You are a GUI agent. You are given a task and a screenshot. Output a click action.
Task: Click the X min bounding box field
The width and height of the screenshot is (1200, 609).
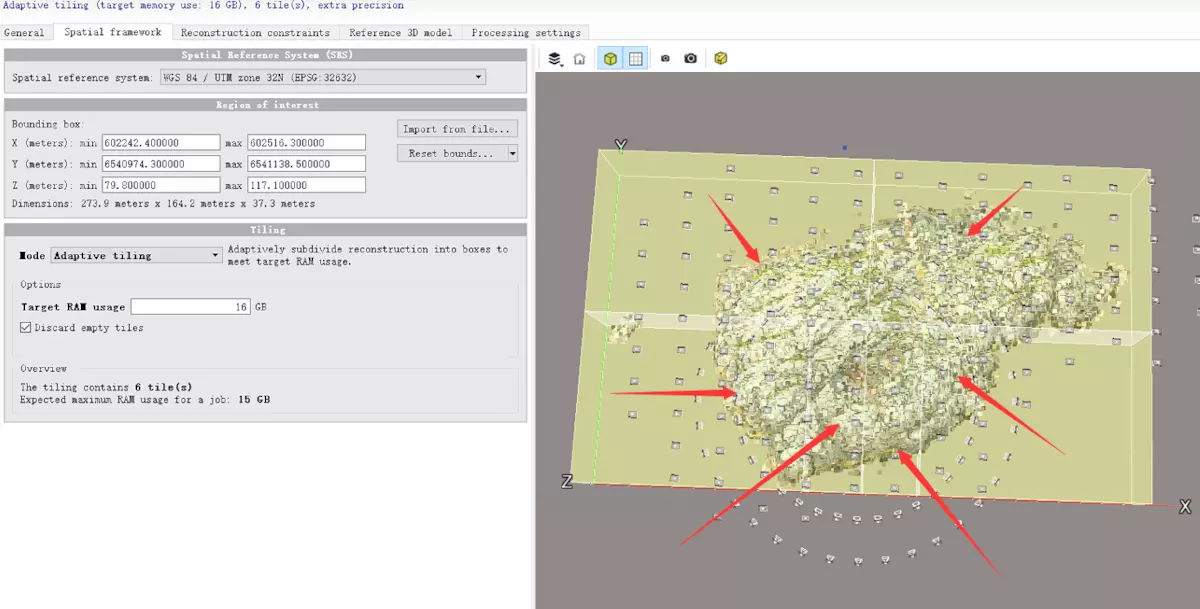(x=160, y=143)
